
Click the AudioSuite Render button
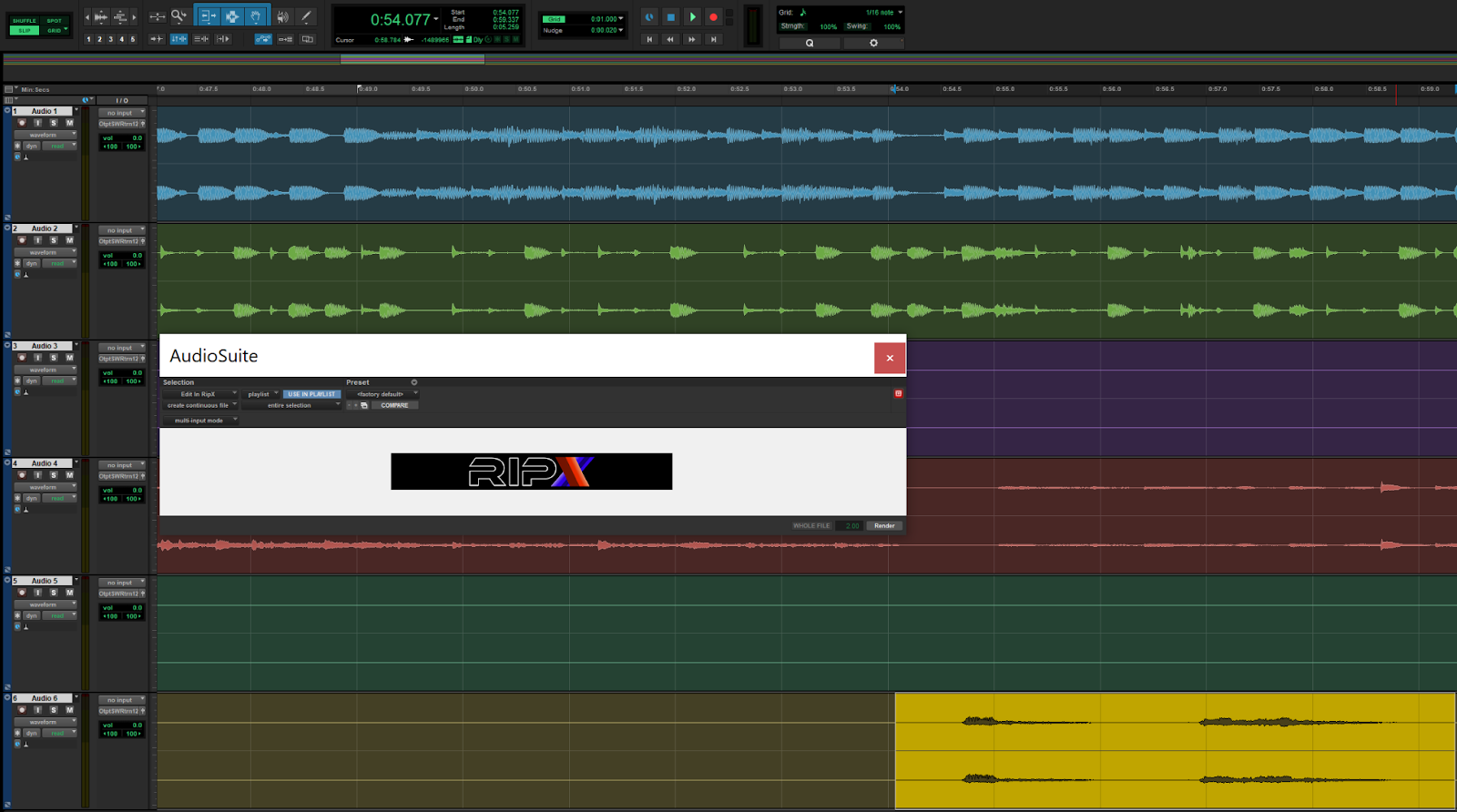tap(884, 525)
